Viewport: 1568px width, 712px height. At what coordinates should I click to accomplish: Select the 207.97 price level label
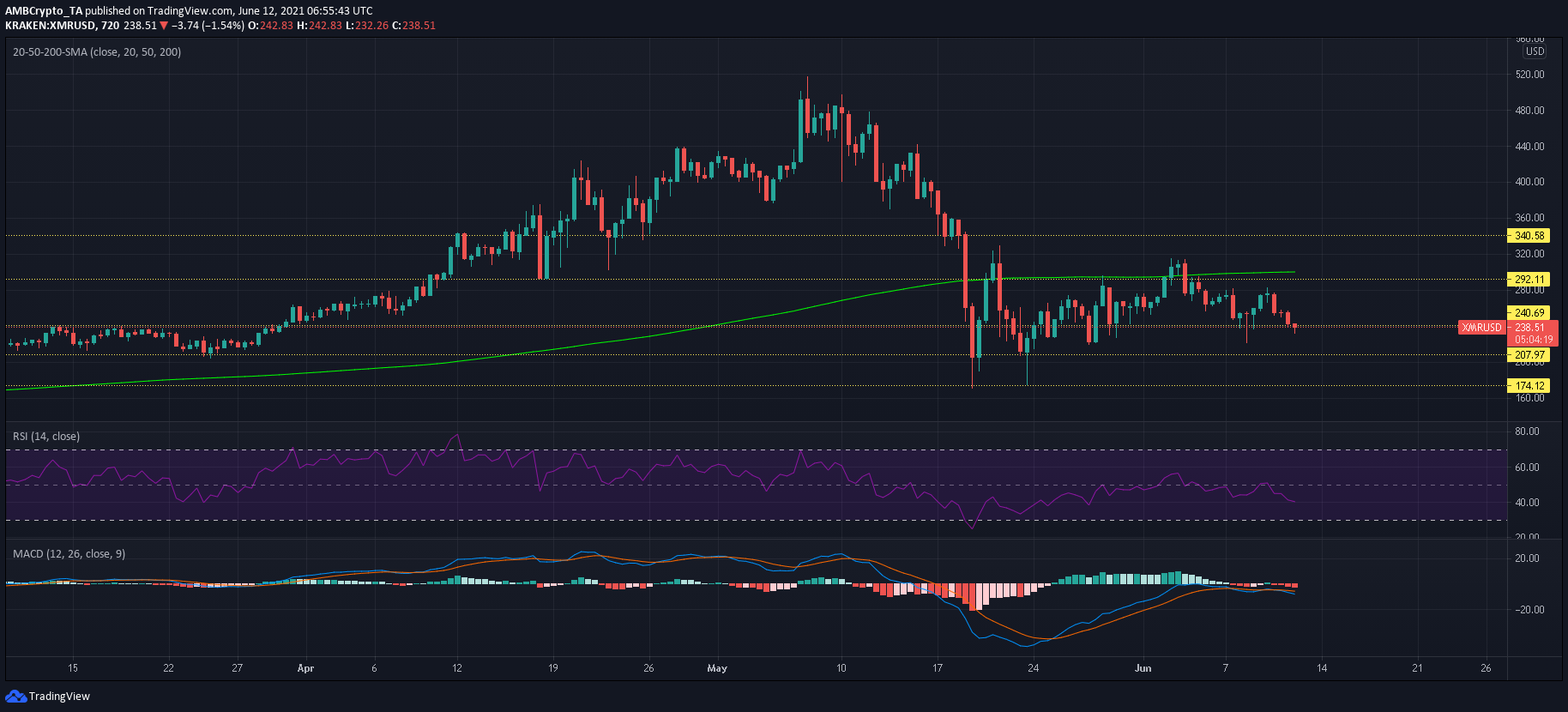1529,355
